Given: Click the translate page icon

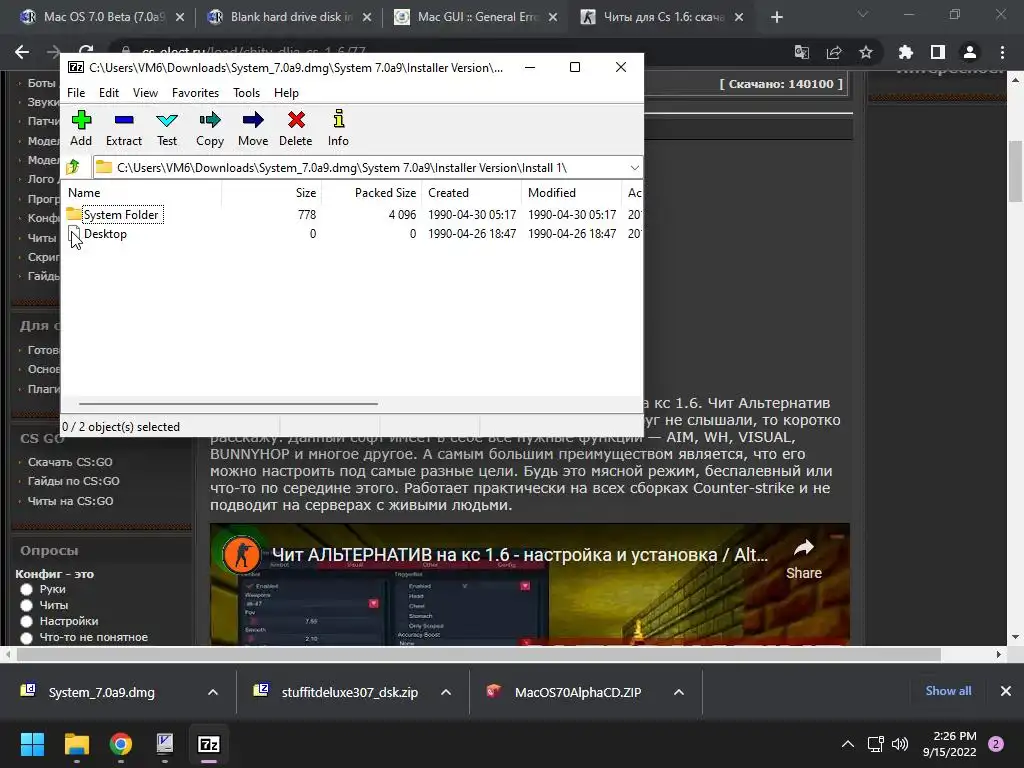Looking at the screenshot, I should pos(801,52).
